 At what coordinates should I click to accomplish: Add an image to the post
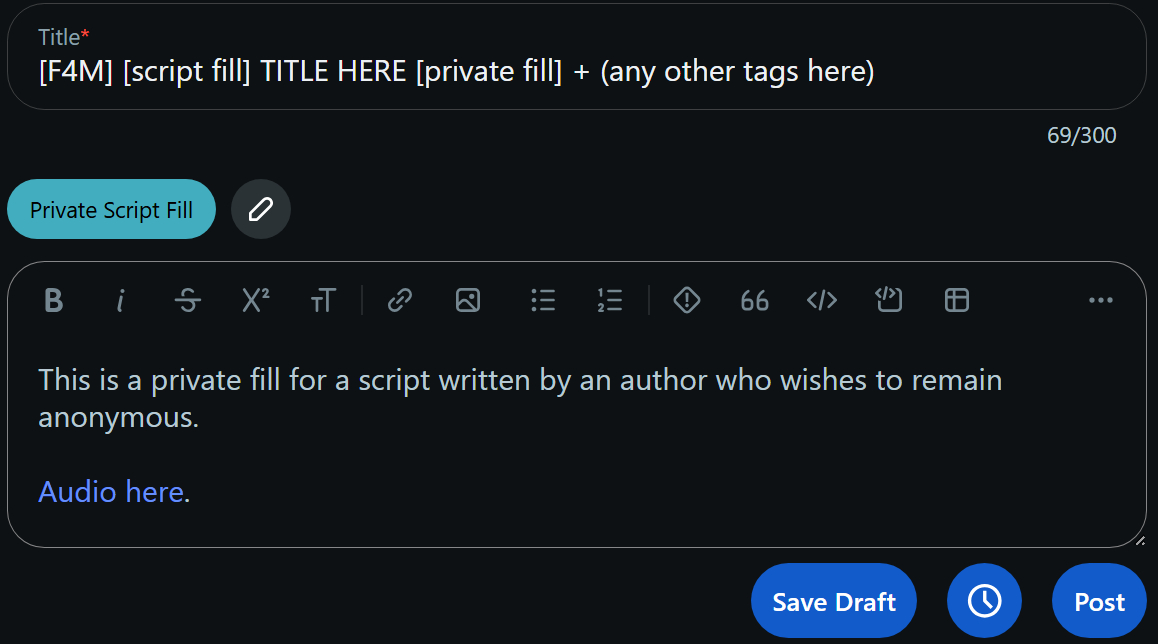point(467,300)
